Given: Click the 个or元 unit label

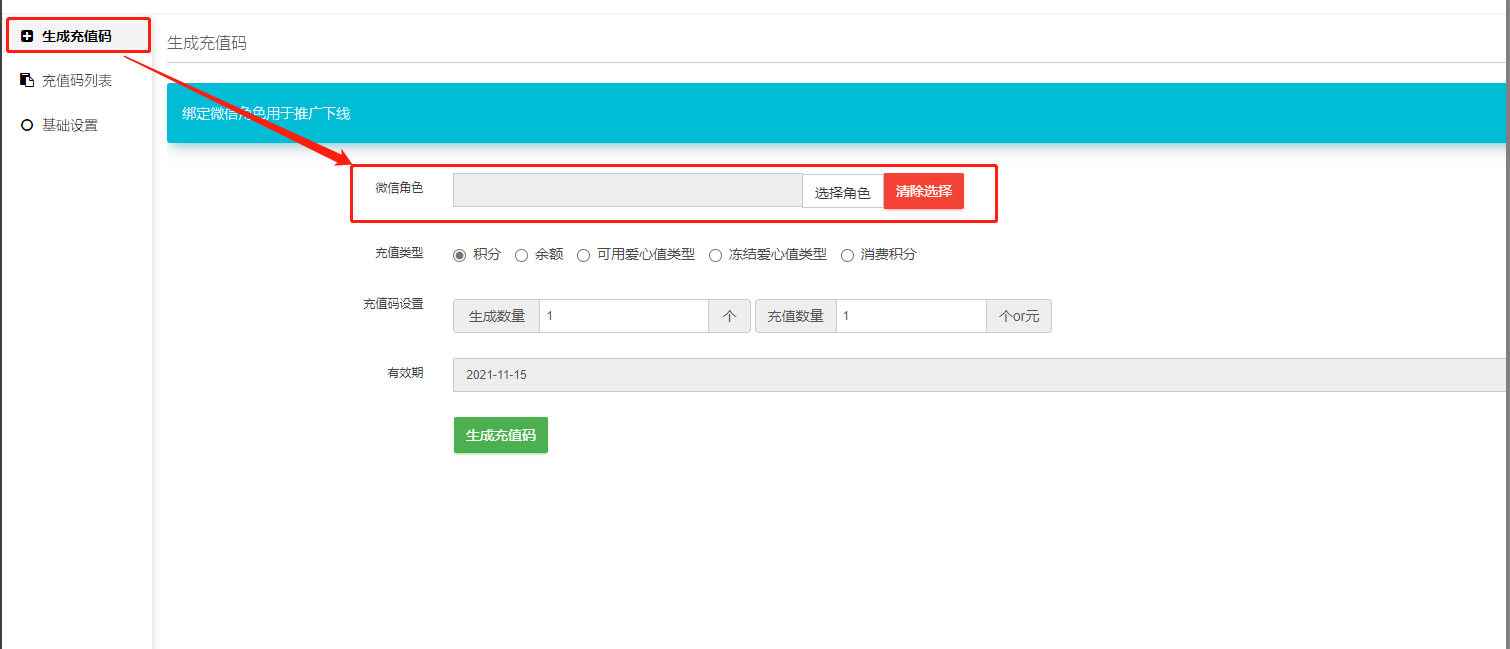Looking at the screenshot, I should click(x=1018, y=316).
